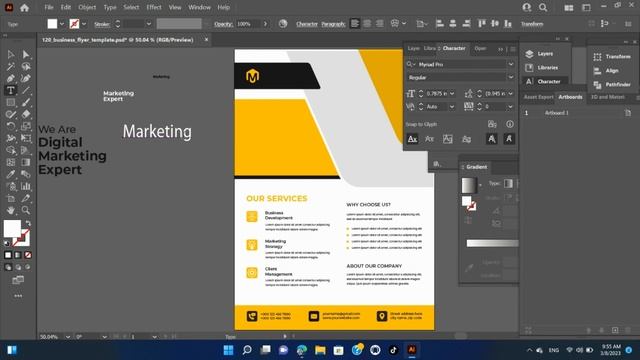This screenshot has height=360, width=640.
Task: Choose the Magic Wand tool
Action: pyautogui.click(x=11, y=66)
